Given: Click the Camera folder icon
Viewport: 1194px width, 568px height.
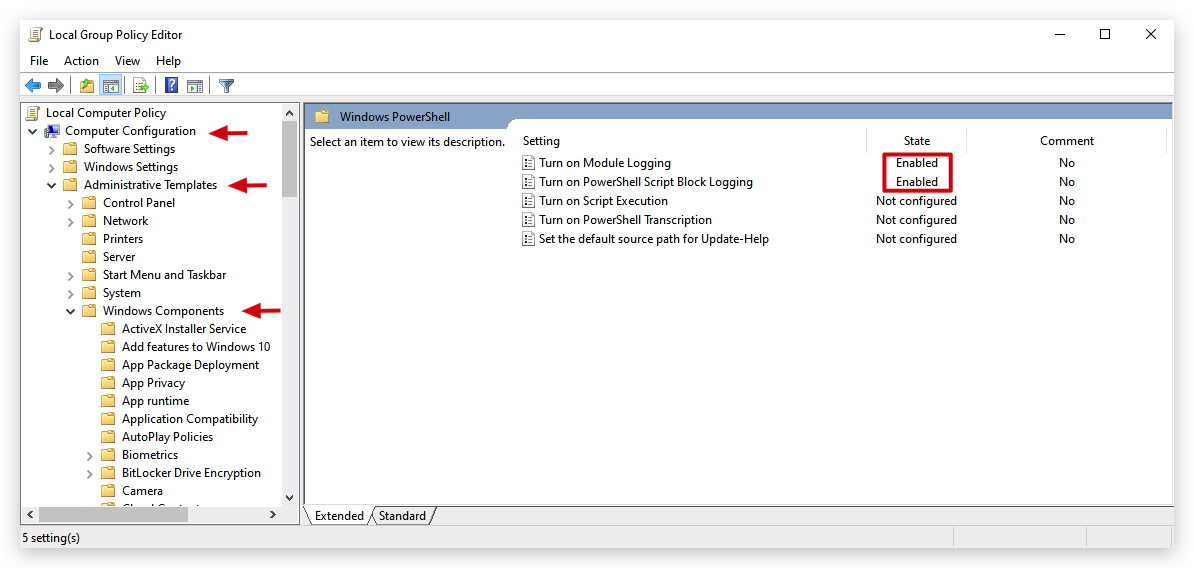Looking at the screenshot, I should 109,491.
